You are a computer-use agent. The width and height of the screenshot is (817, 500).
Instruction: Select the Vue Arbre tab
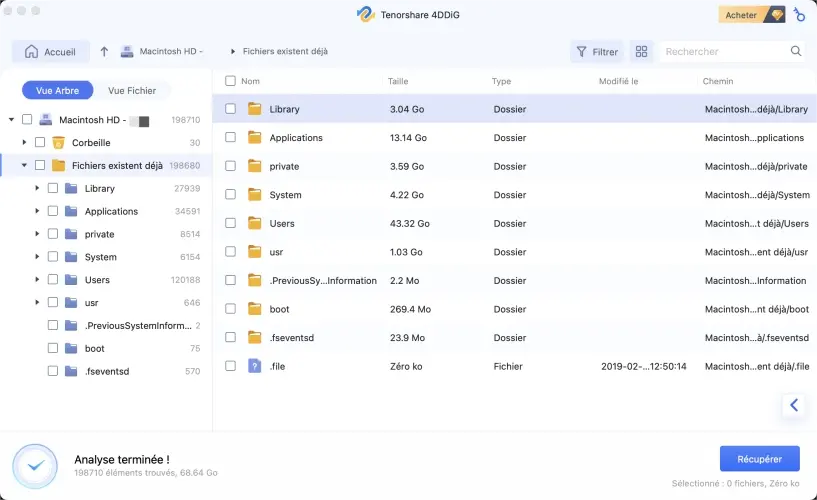point(57,91)
